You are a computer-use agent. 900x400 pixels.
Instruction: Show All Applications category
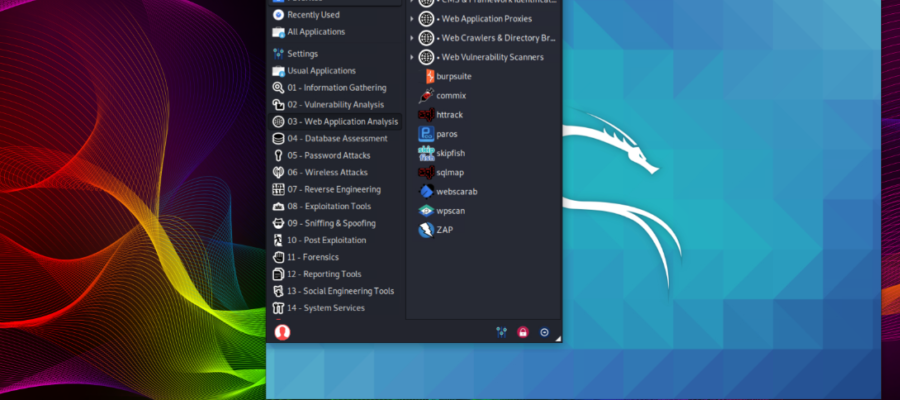[335, 32]
